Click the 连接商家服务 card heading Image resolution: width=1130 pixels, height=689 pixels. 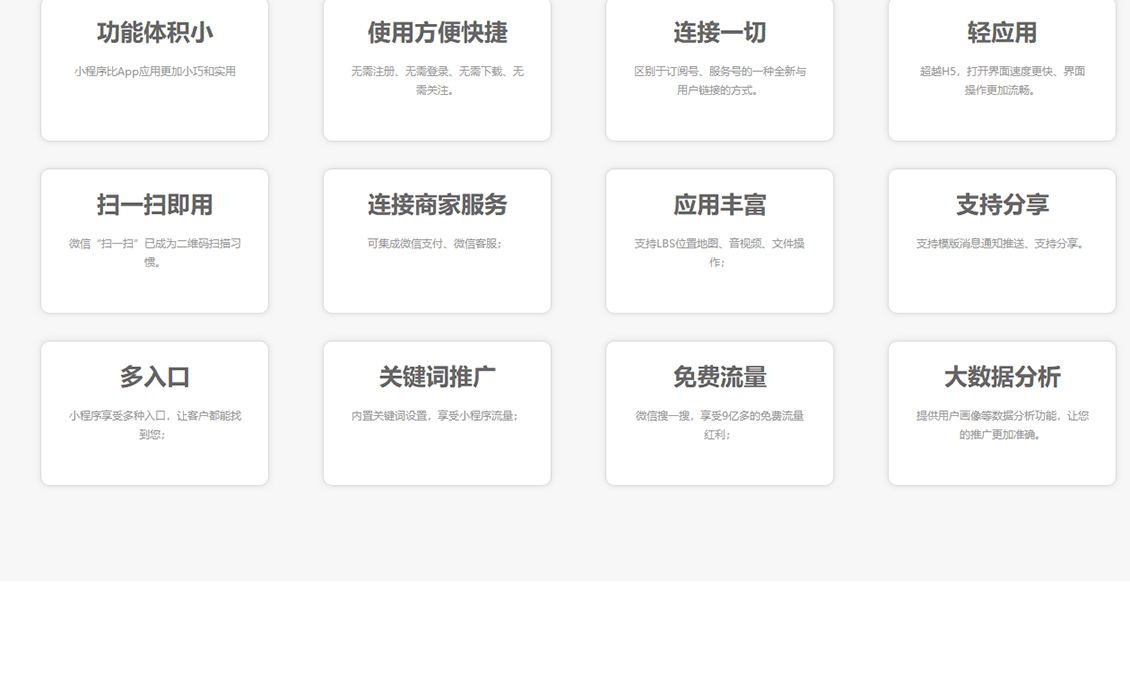click(437, 205)
